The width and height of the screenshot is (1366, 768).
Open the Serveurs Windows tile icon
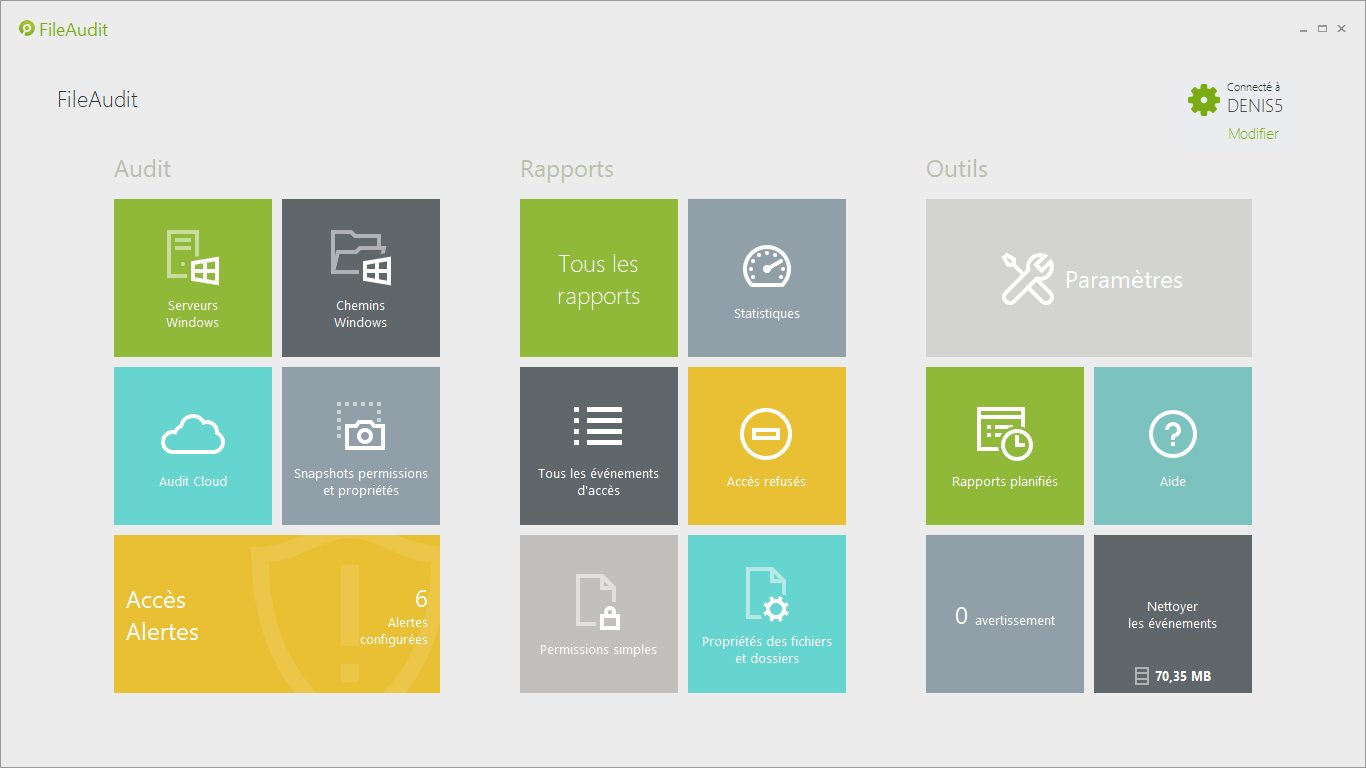tap(192, 257)
